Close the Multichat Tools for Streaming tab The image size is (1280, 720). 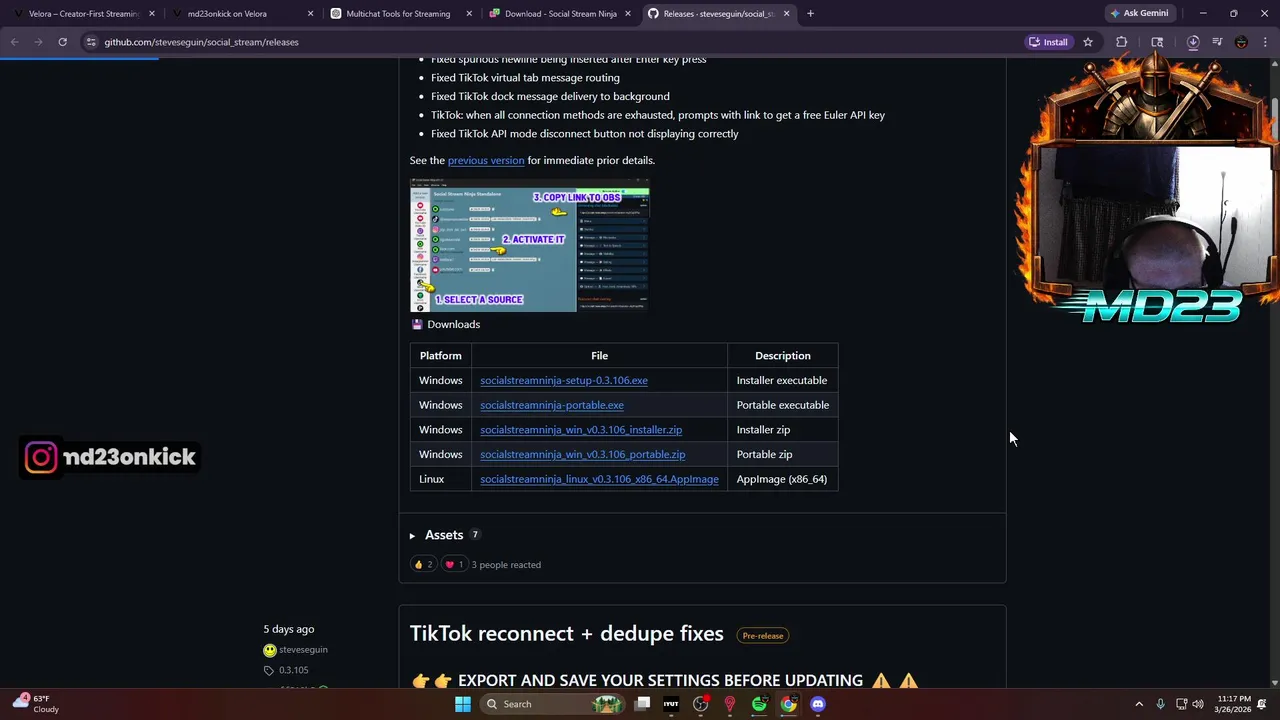pyautogui.click(x=470, y=14)
